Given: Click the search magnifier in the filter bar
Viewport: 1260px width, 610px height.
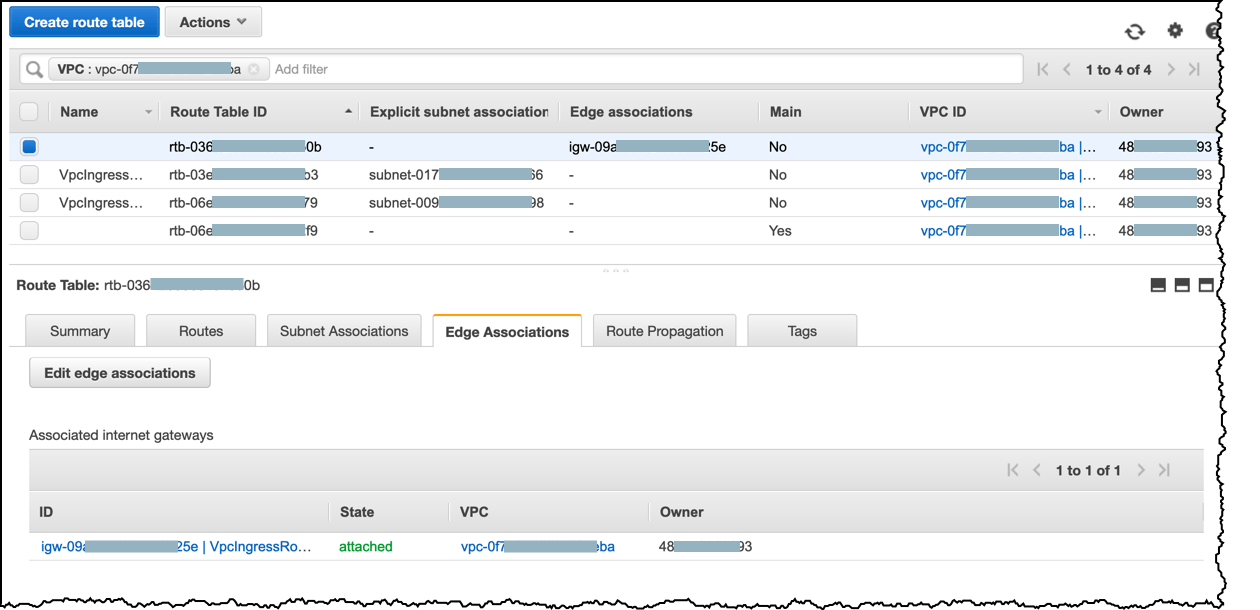Looking at the screenshot, I should pyautogui.click(x=33, y=68).
